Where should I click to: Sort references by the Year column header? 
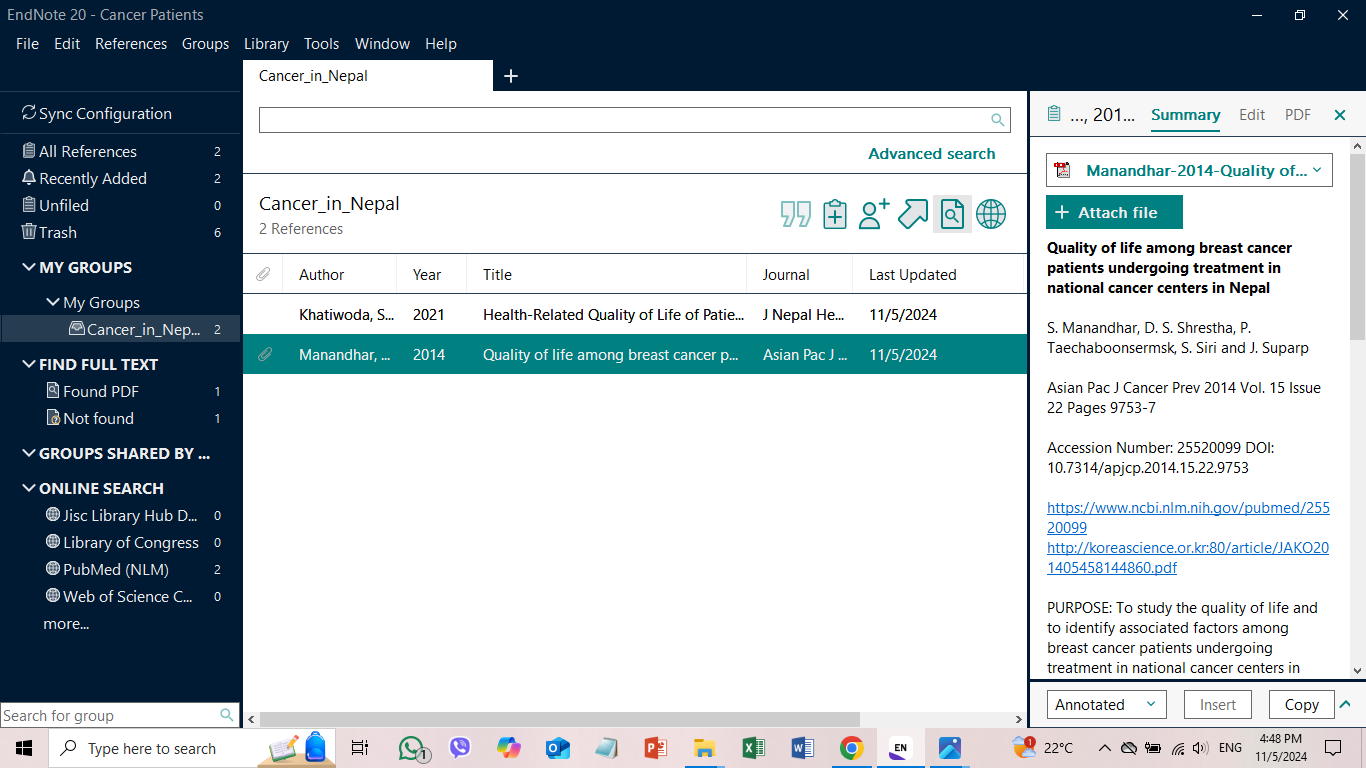pos(427,275)
